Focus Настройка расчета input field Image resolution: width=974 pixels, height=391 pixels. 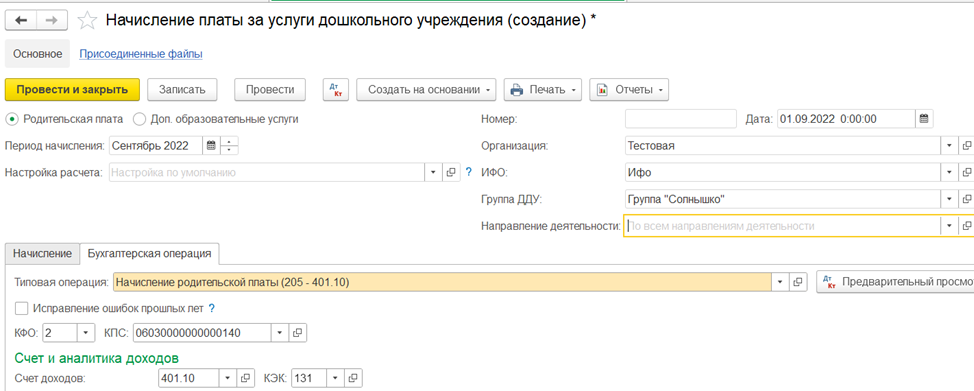(x=267, y=172)
